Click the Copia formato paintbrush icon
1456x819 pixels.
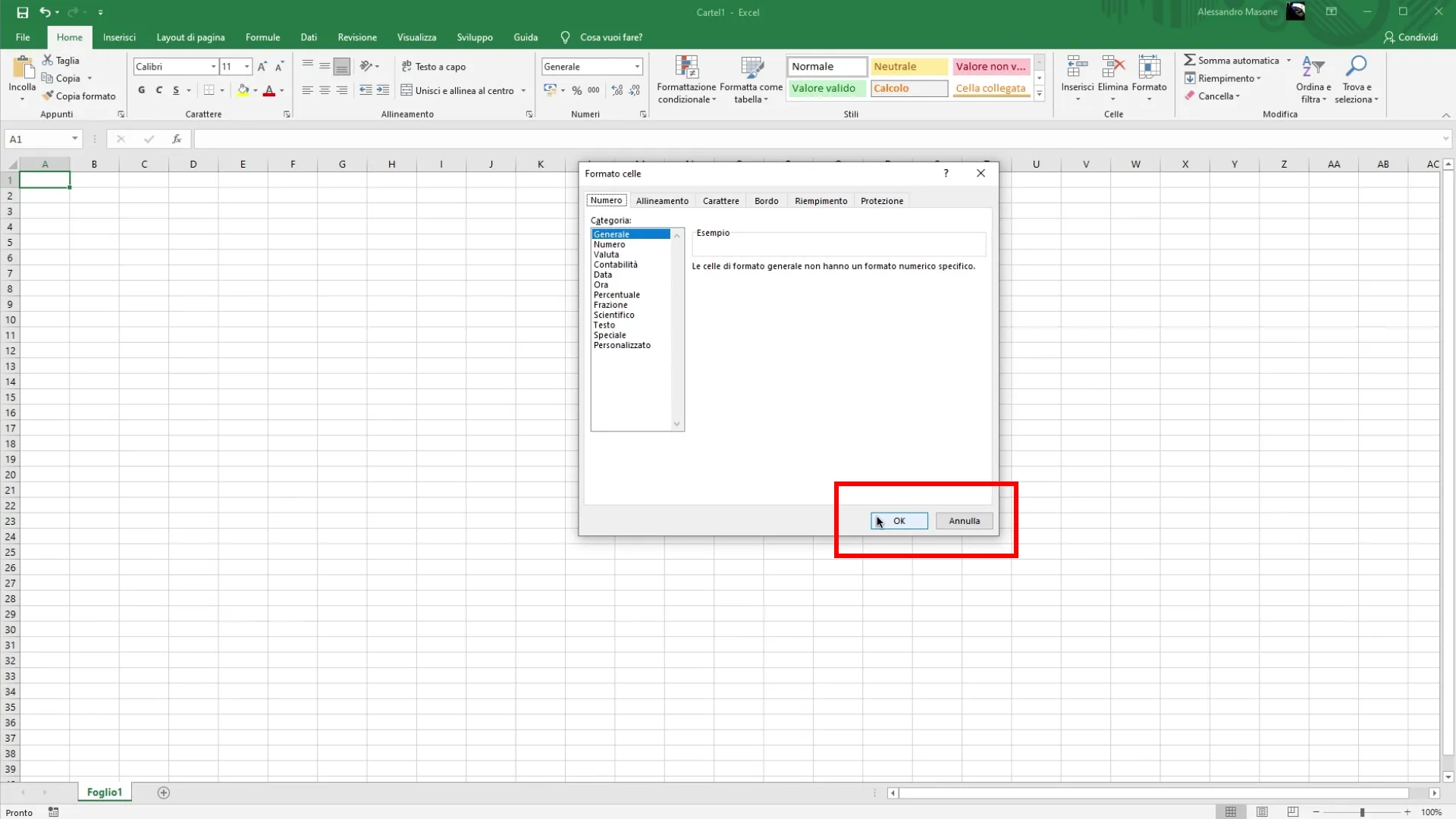48,96
